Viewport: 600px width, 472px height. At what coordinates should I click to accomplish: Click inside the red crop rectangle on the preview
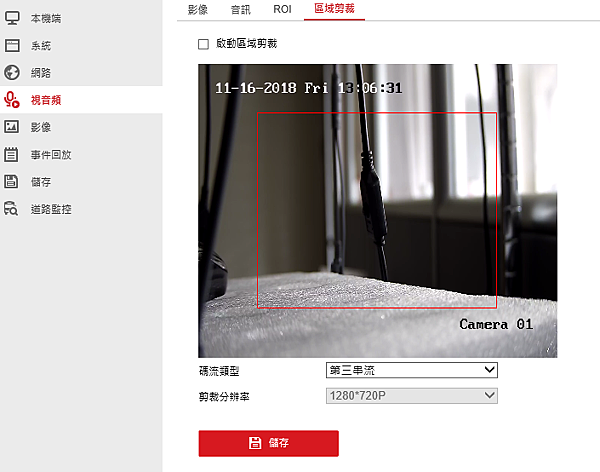click(x=377, y=210)
